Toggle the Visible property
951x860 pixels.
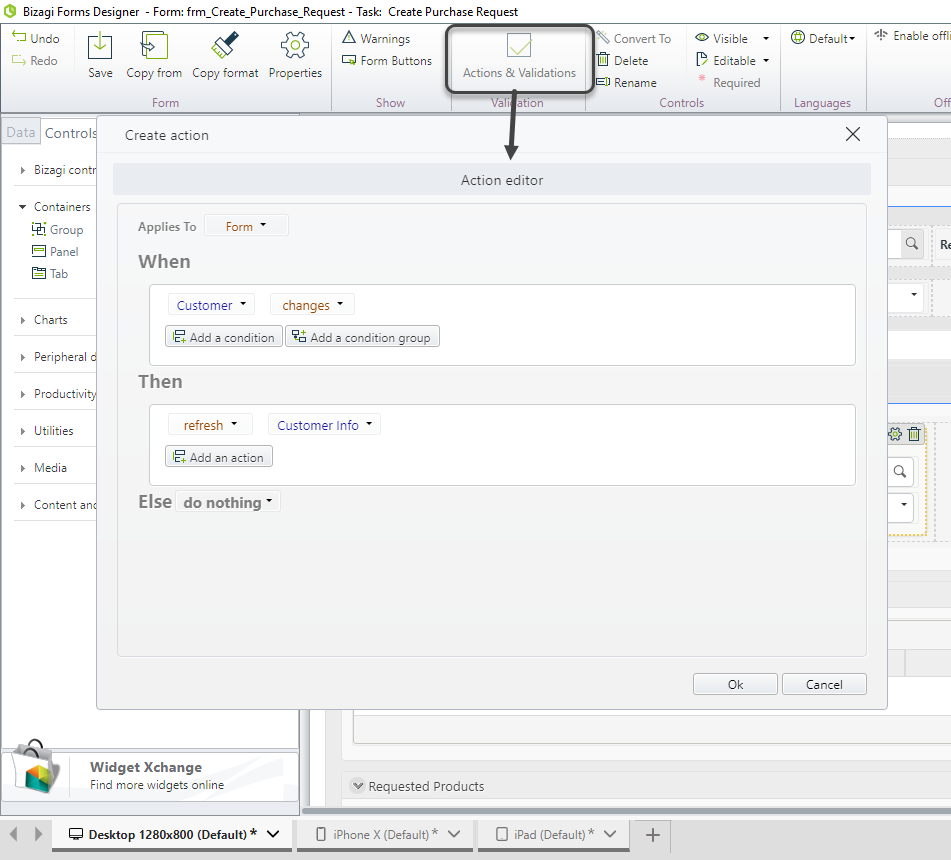(722, 38)
